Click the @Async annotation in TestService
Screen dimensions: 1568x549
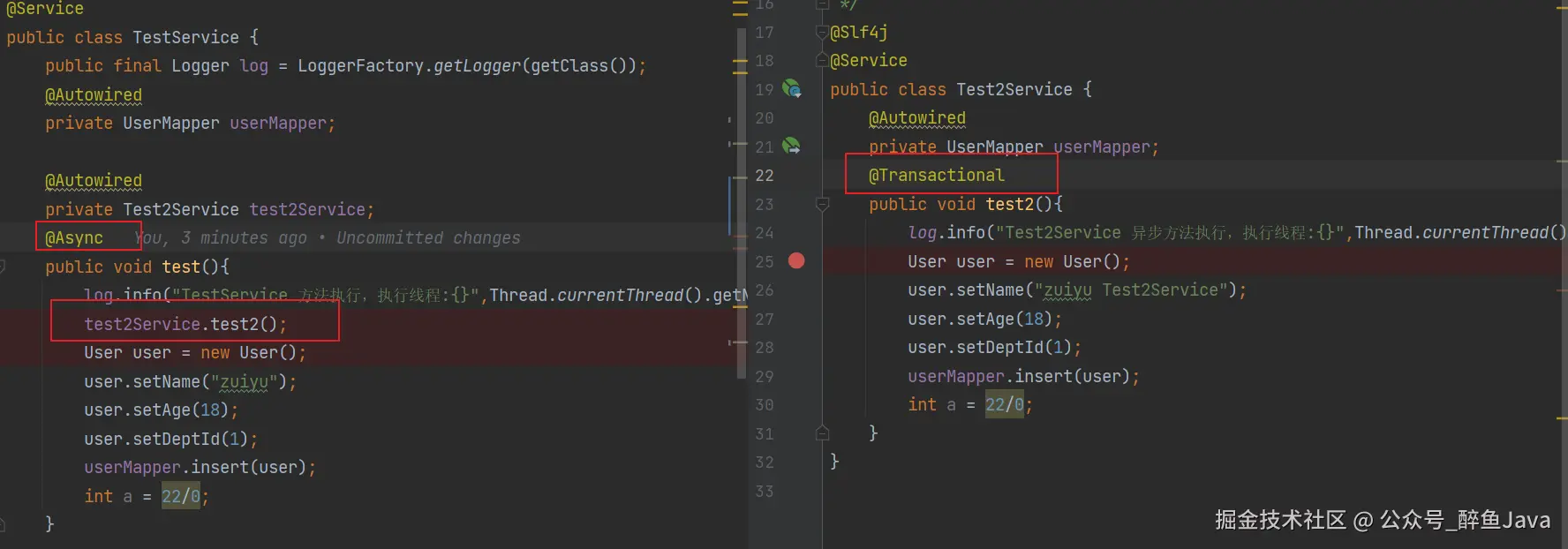pos(74,237)
